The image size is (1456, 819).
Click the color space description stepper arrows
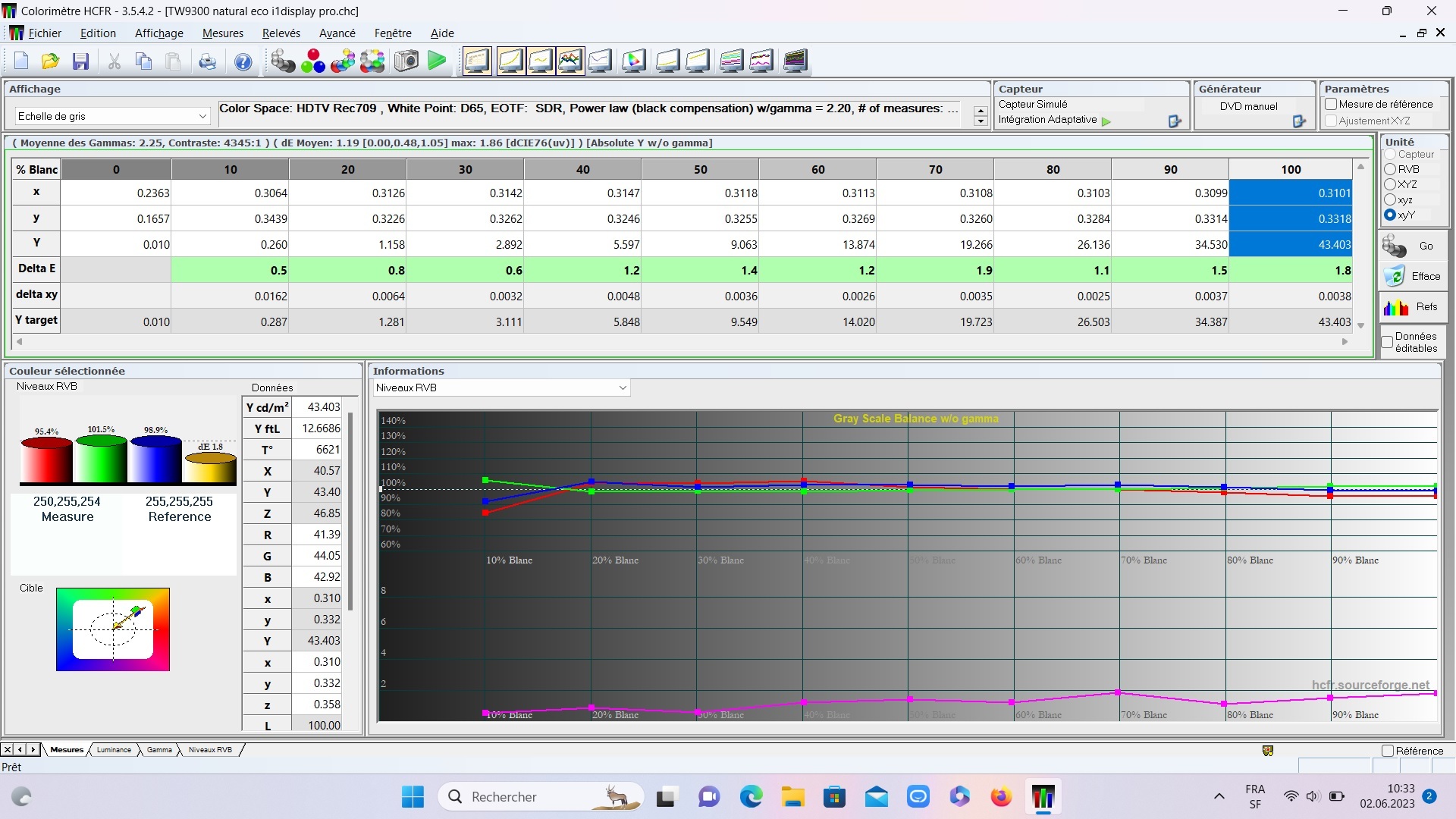[980, 115]
